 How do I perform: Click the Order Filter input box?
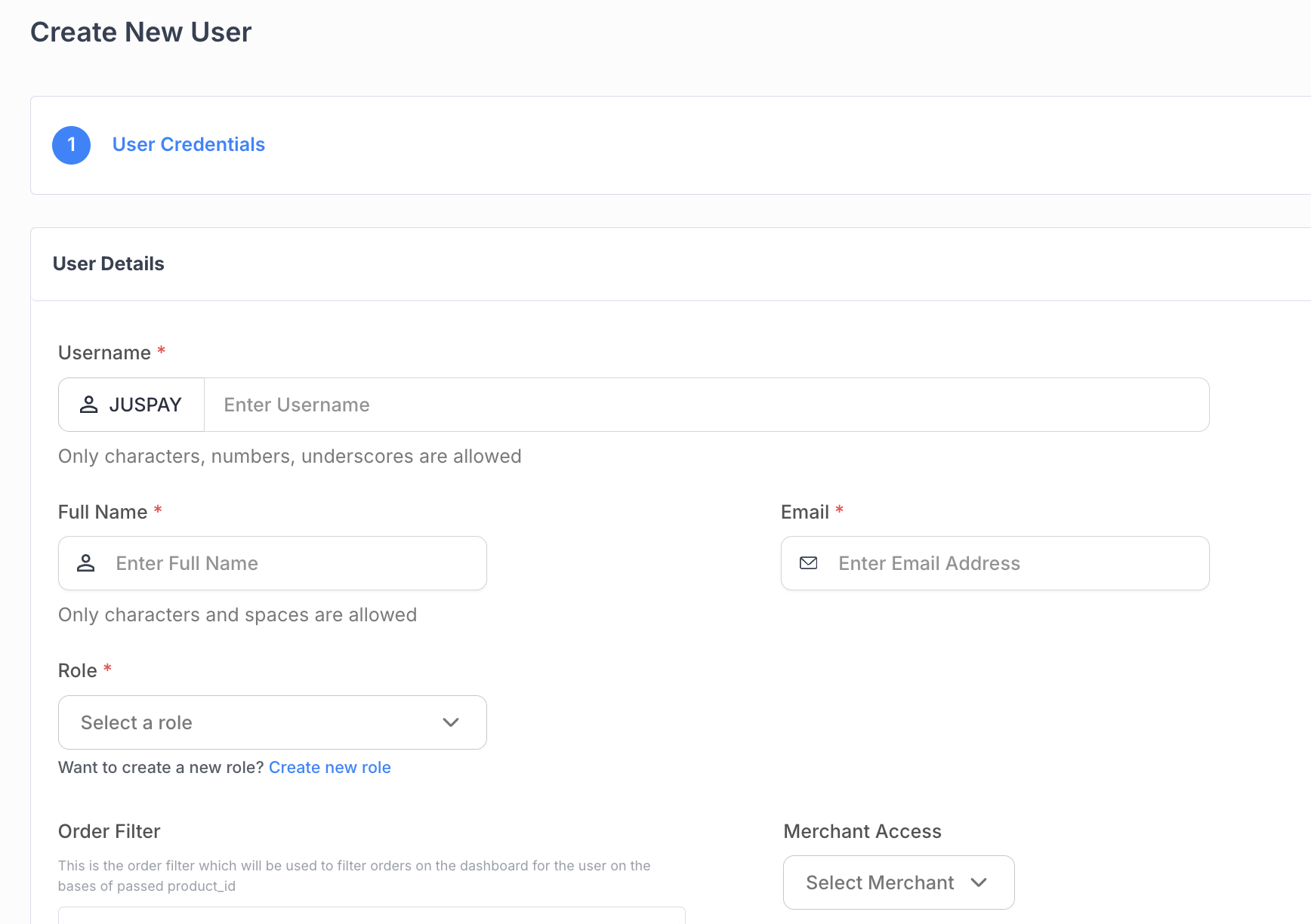pyautogui.click(x=372, y=915)
